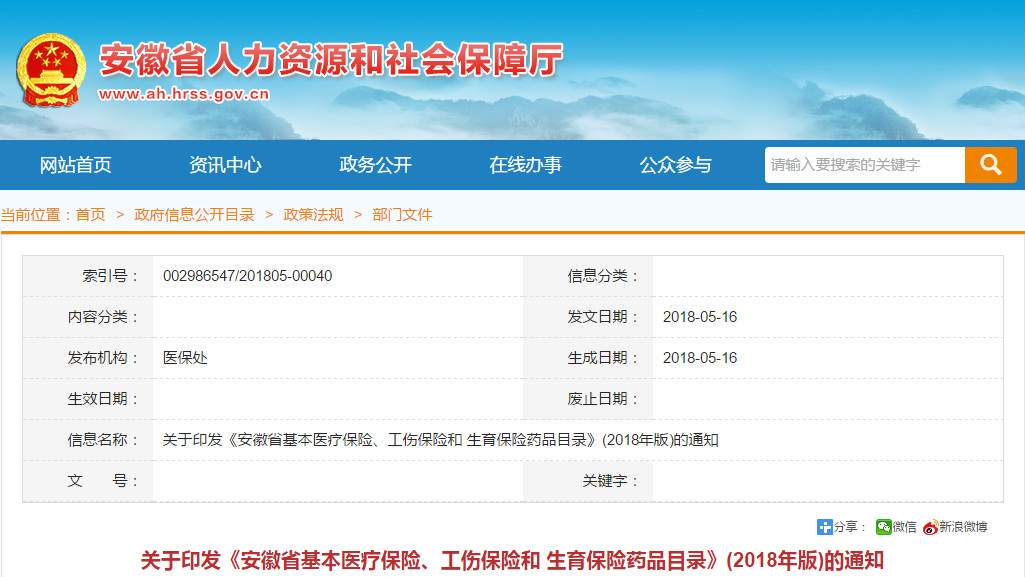Click the 废止日期 label cell
1025x577 pixels.
[588, 399]
